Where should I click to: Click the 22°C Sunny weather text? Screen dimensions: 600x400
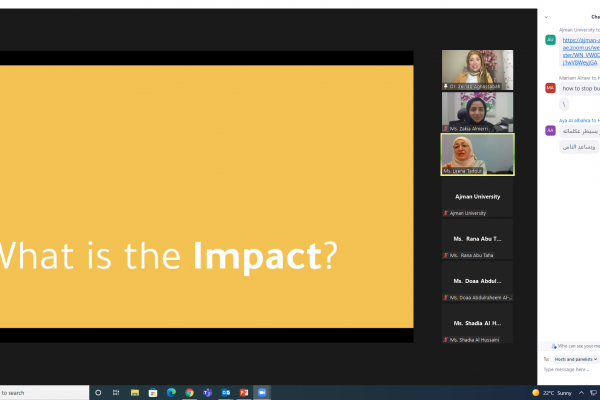click(557, 393)
